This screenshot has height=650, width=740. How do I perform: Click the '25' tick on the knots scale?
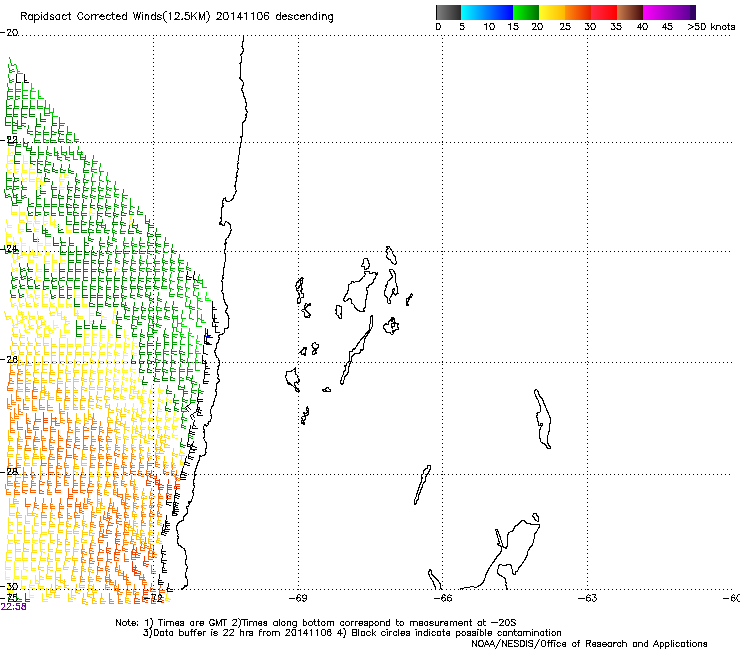coord(565,27)
